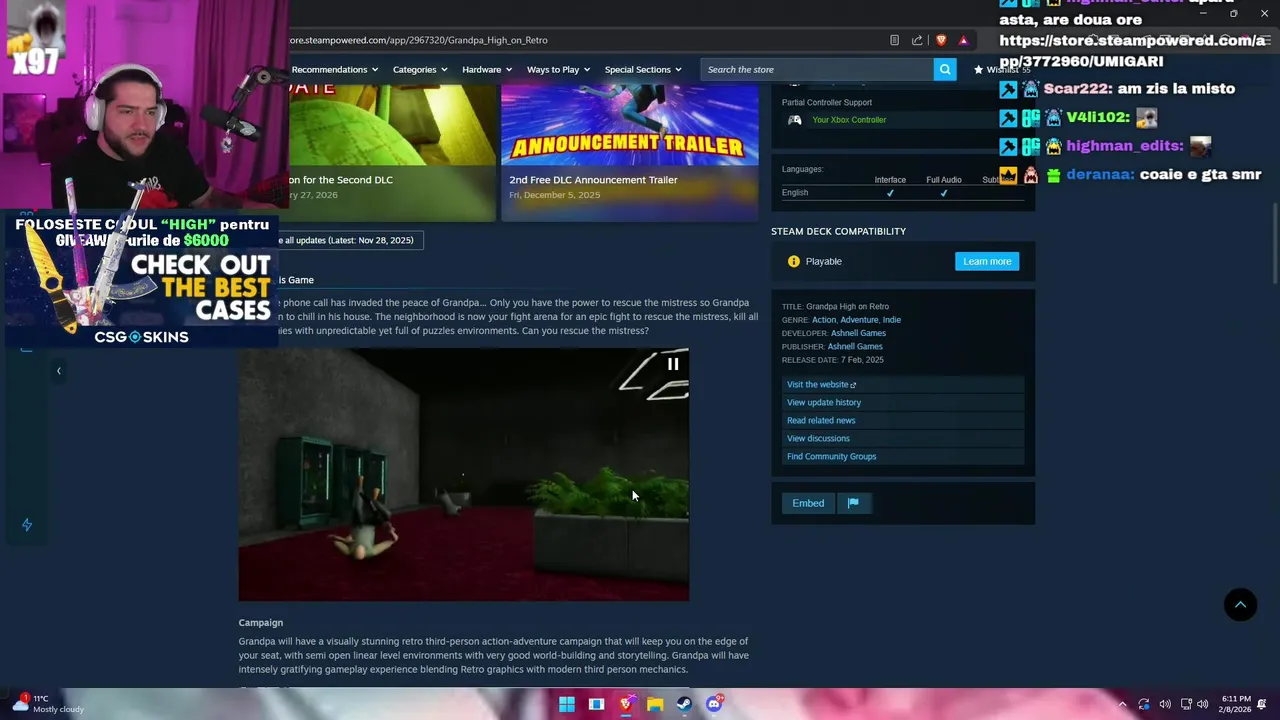
Task: Click the browser address bar URL
Action: (x=418, y=40)
